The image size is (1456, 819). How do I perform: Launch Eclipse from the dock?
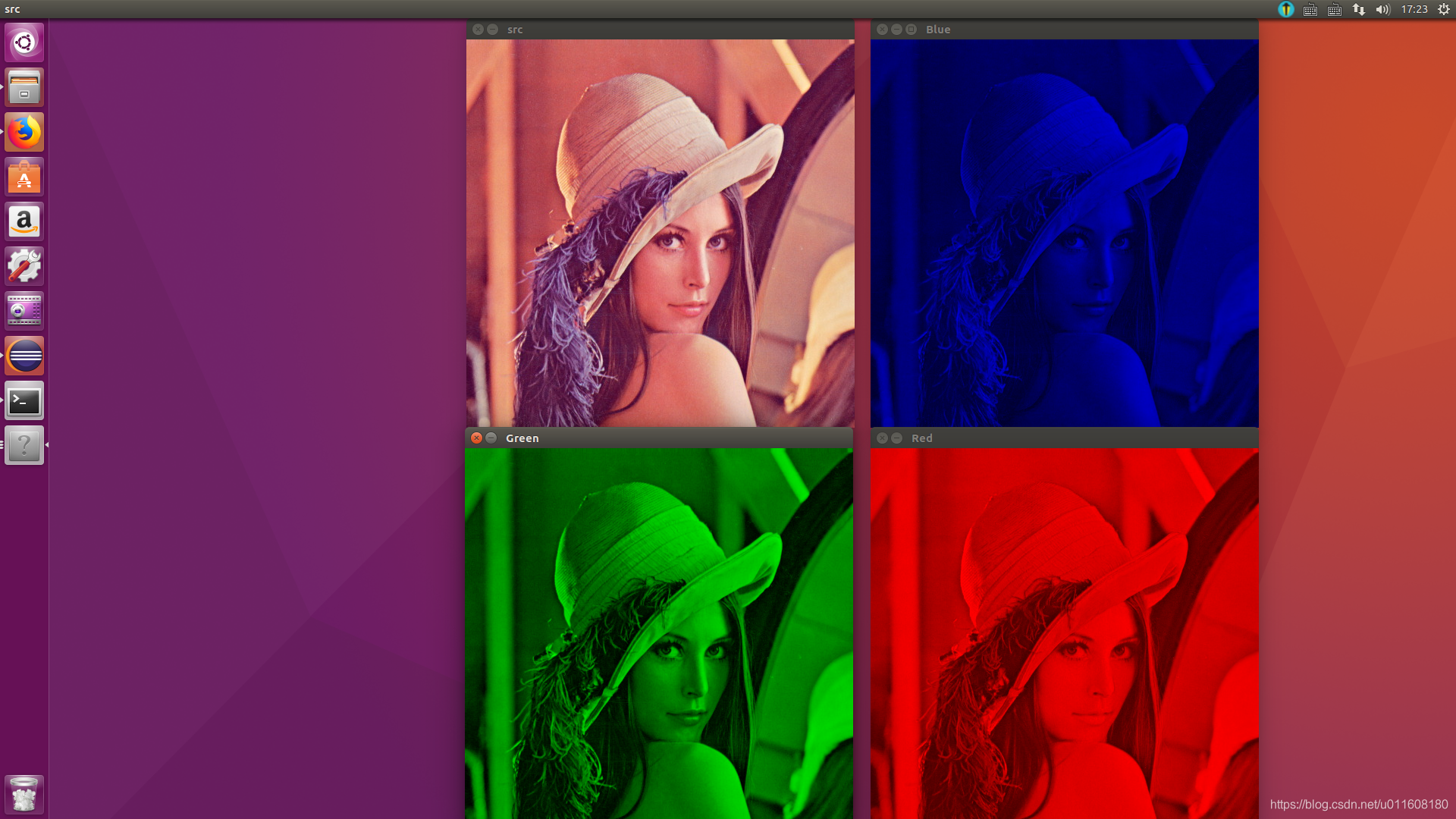point(24,355)
